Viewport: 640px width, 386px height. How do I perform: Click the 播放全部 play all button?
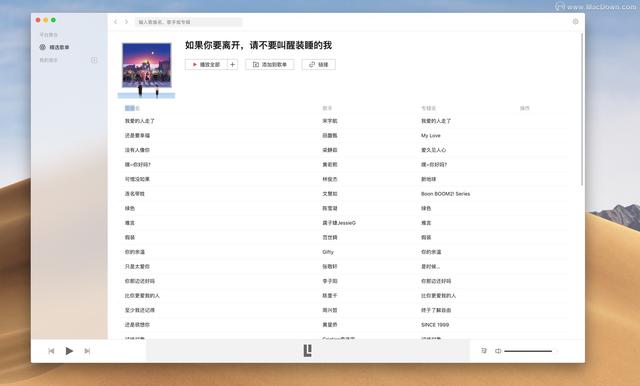[206, 64]
